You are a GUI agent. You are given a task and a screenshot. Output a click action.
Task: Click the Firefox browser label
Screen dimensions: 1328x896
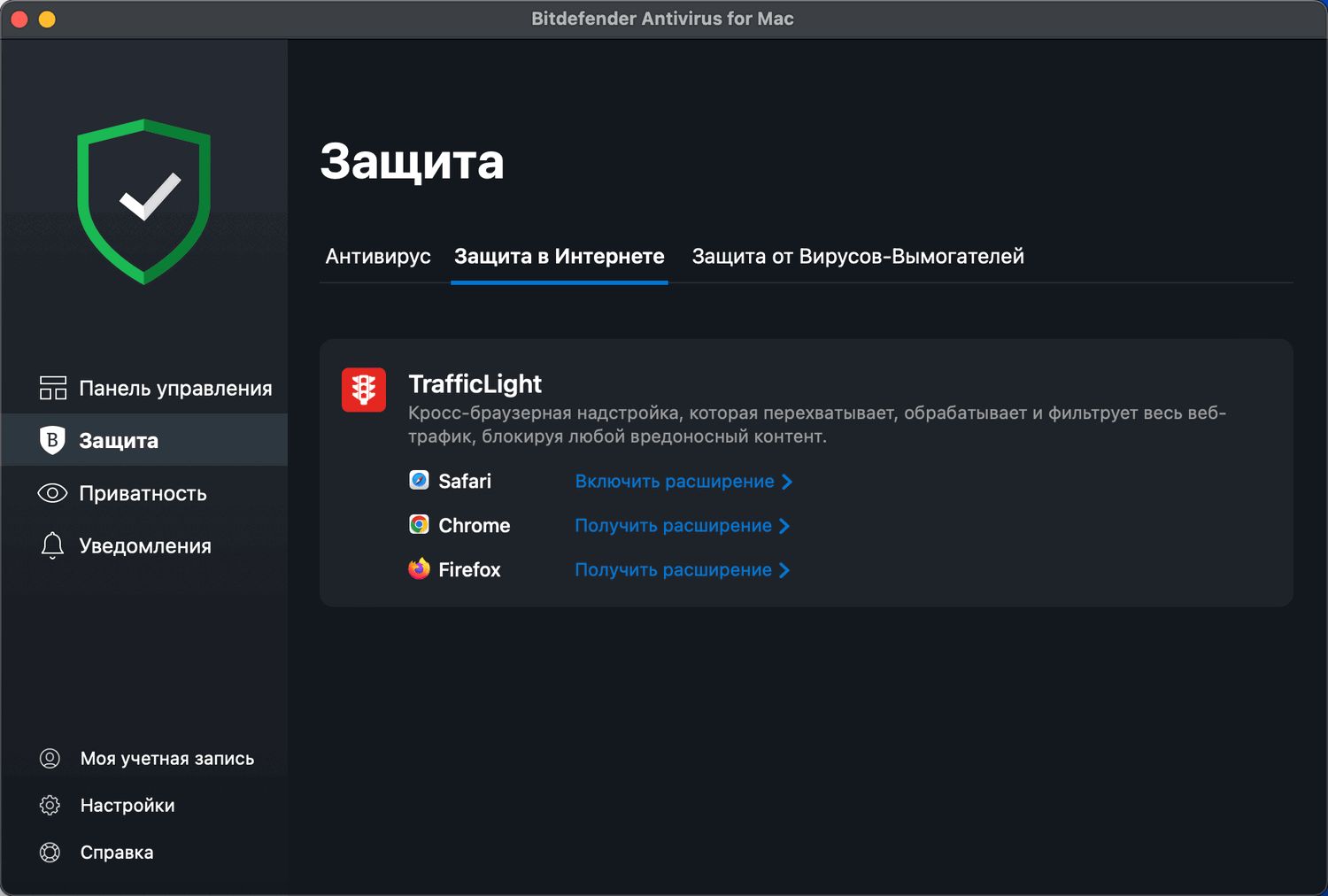click(469, 569)
